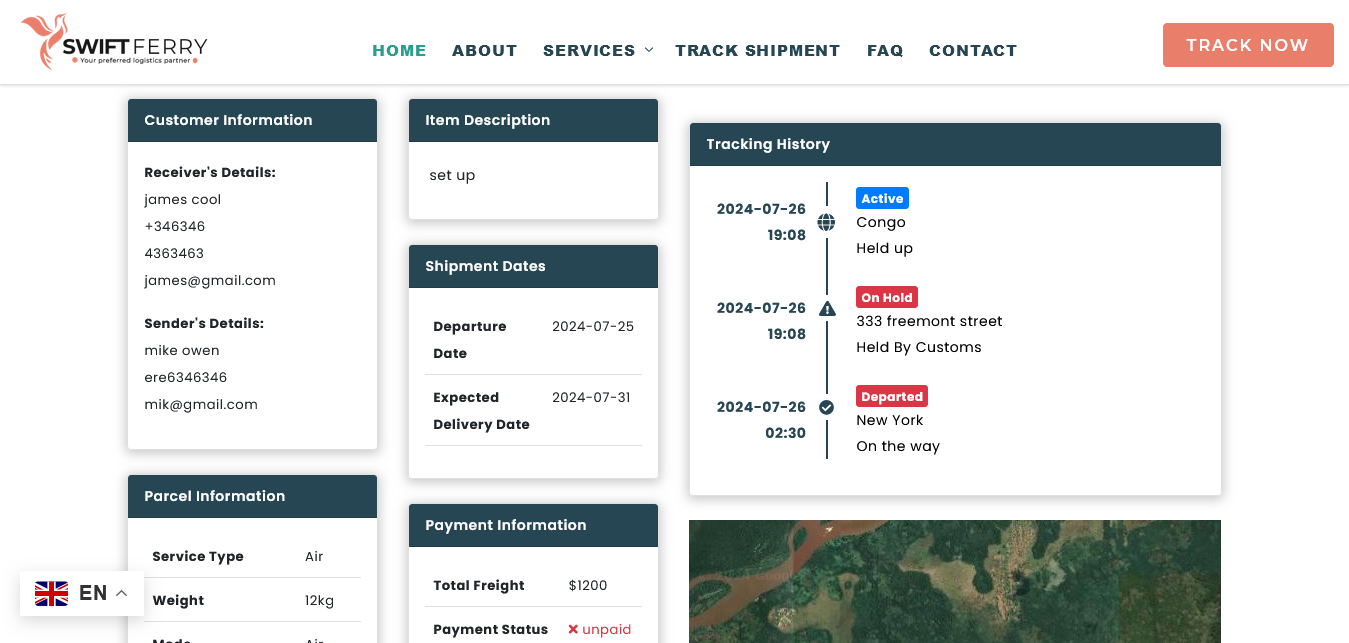Click the warning triangle timeline icon
Screen dimensions: 1349x643
coord(827,309)
